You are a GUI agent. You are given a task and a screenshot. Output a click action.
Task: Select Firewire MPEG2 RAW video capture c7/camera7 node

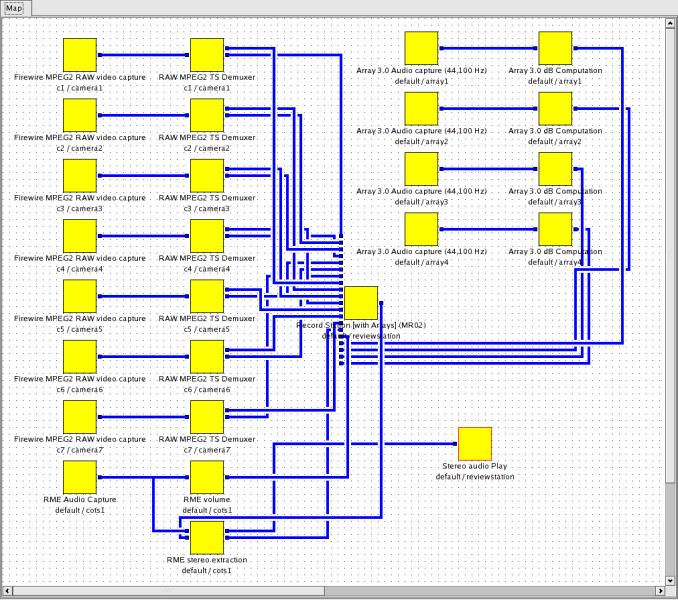coord(80,417)
